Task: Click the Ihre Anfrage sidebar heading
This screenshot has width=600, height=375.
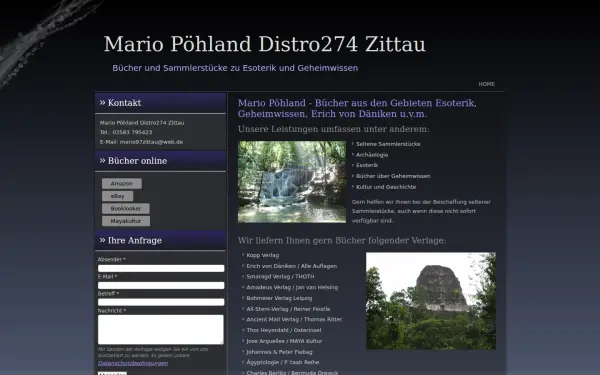Action: click(160, 240)
